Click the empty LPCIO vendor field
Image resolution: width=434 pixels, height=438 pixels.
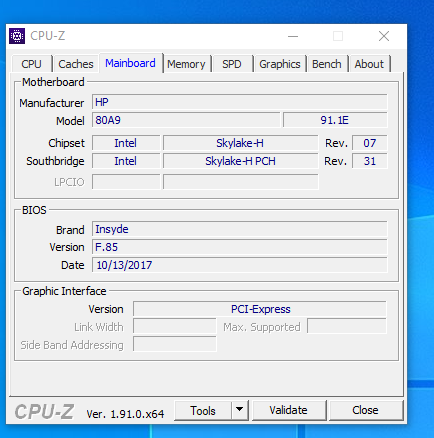pyautogui.click(x=126, y=182)
